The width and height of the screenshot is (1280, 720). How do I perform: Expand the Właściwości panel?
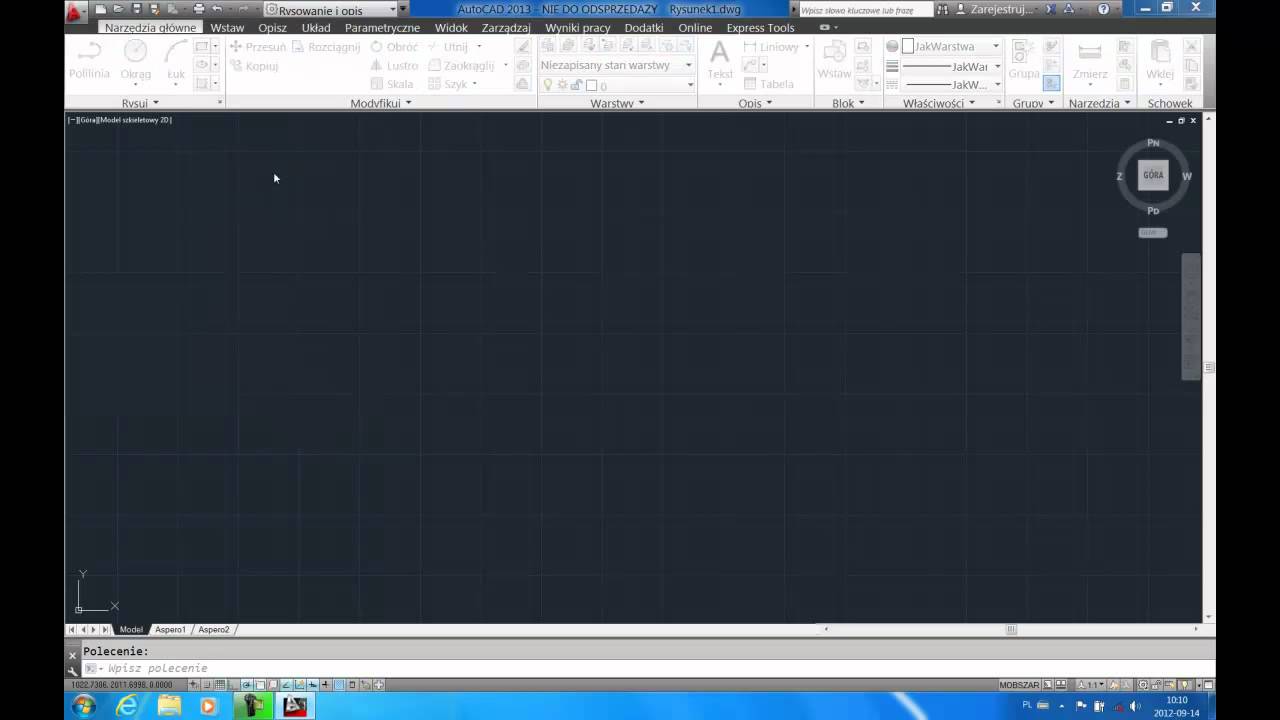[938, 103]
